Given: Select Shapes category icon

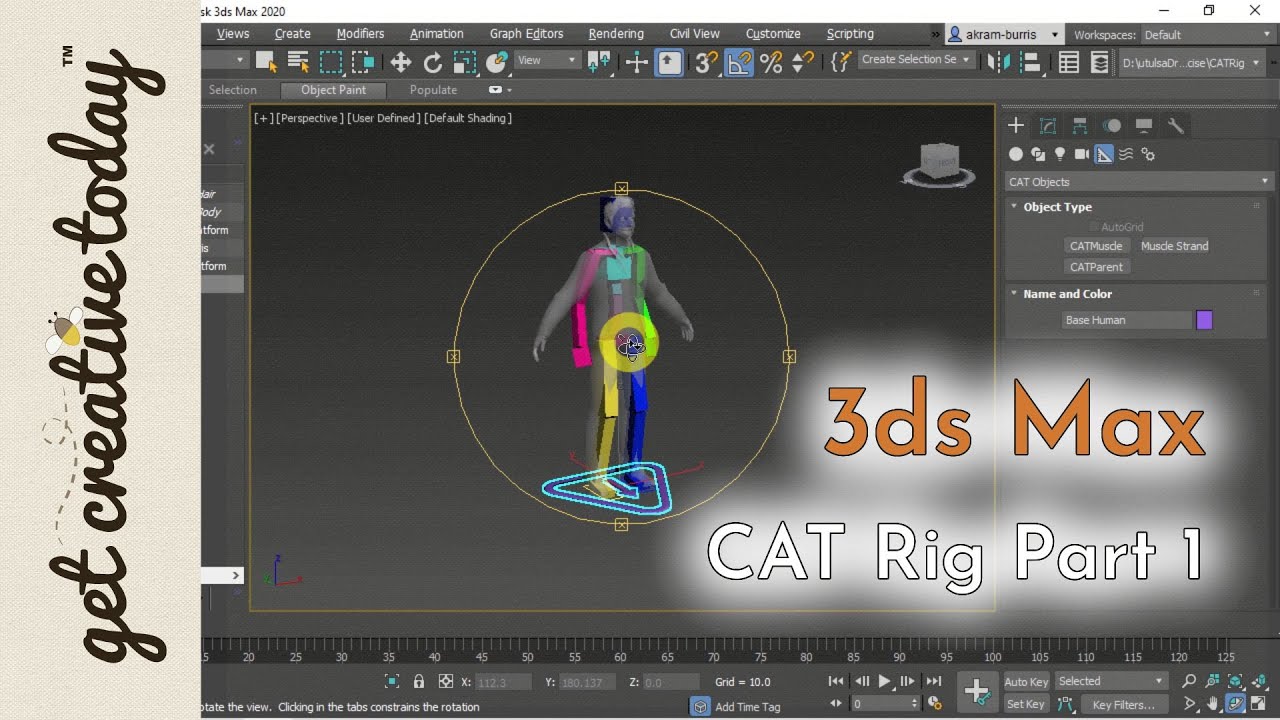Looking at the screenshot, I should pos(1038,154).
